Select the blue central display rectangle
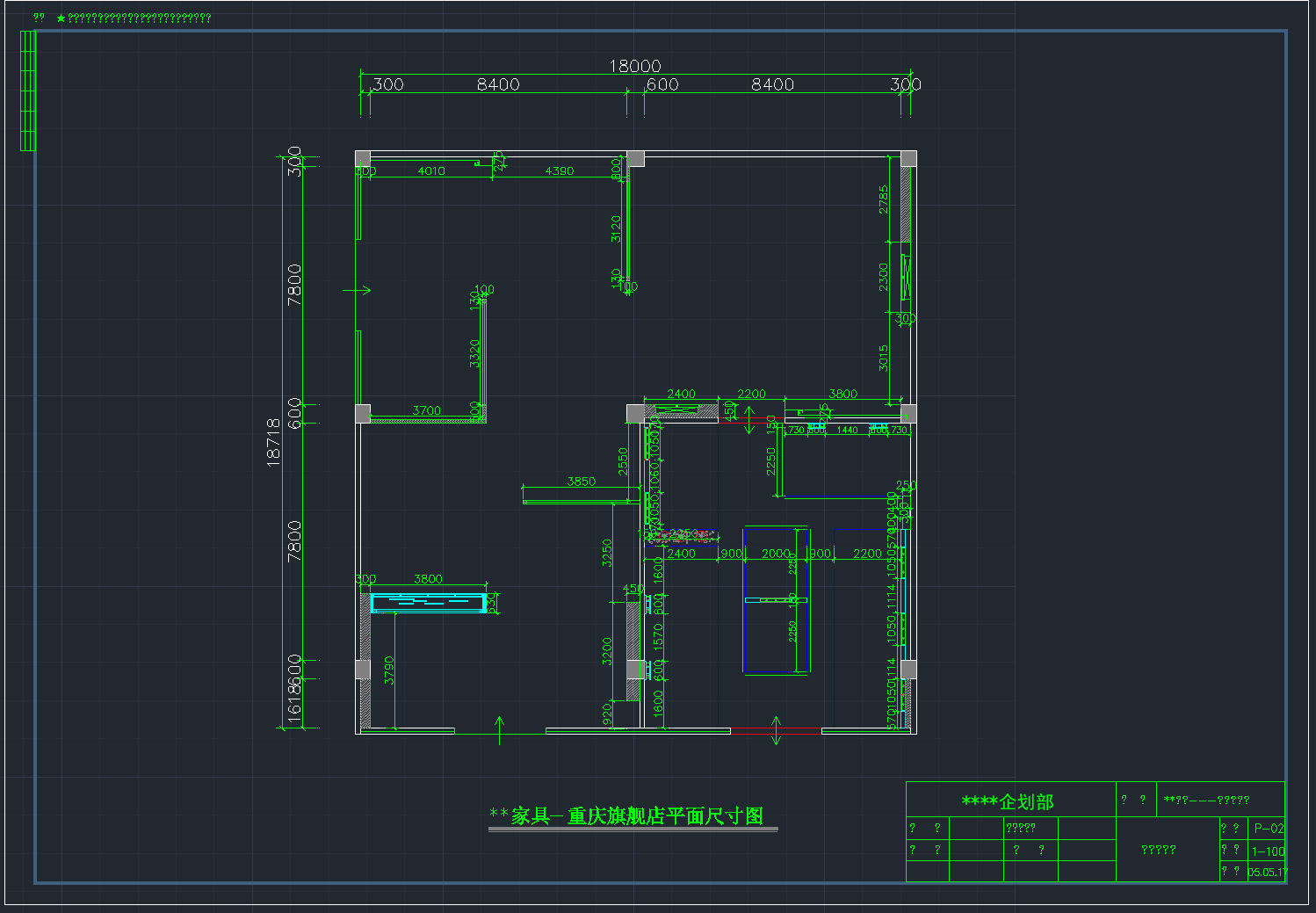Screen dimensions: 1316x913 pyautogui.click(x=776, y=601)
